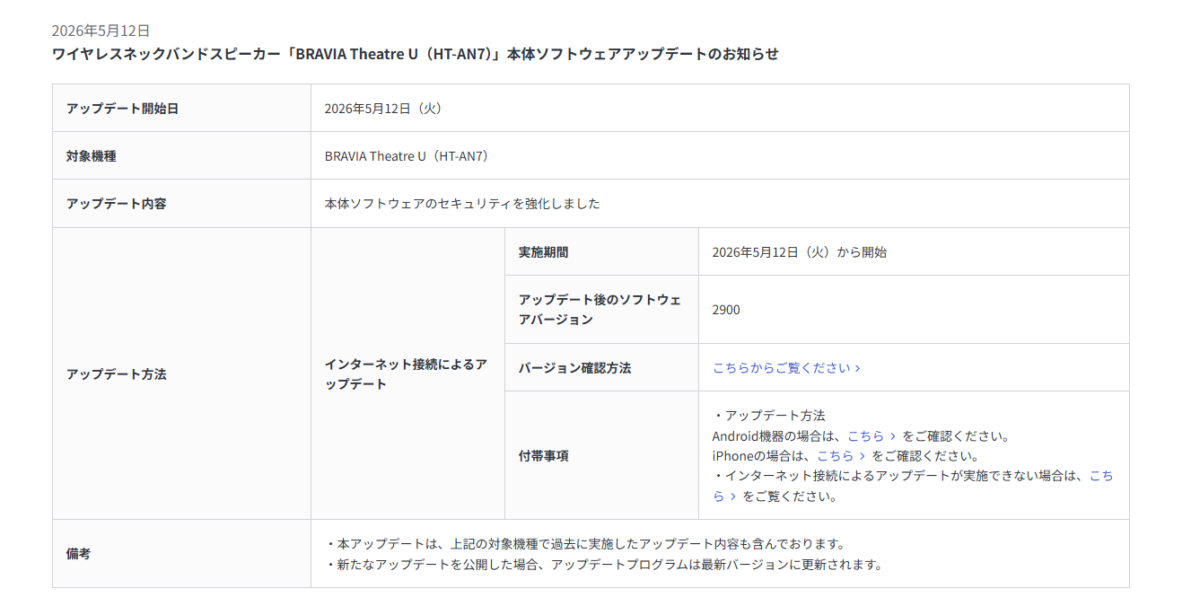This screenshot has width=1200, height=615.
Task: Click the 備考 header cell
Action: coord(181,554)
